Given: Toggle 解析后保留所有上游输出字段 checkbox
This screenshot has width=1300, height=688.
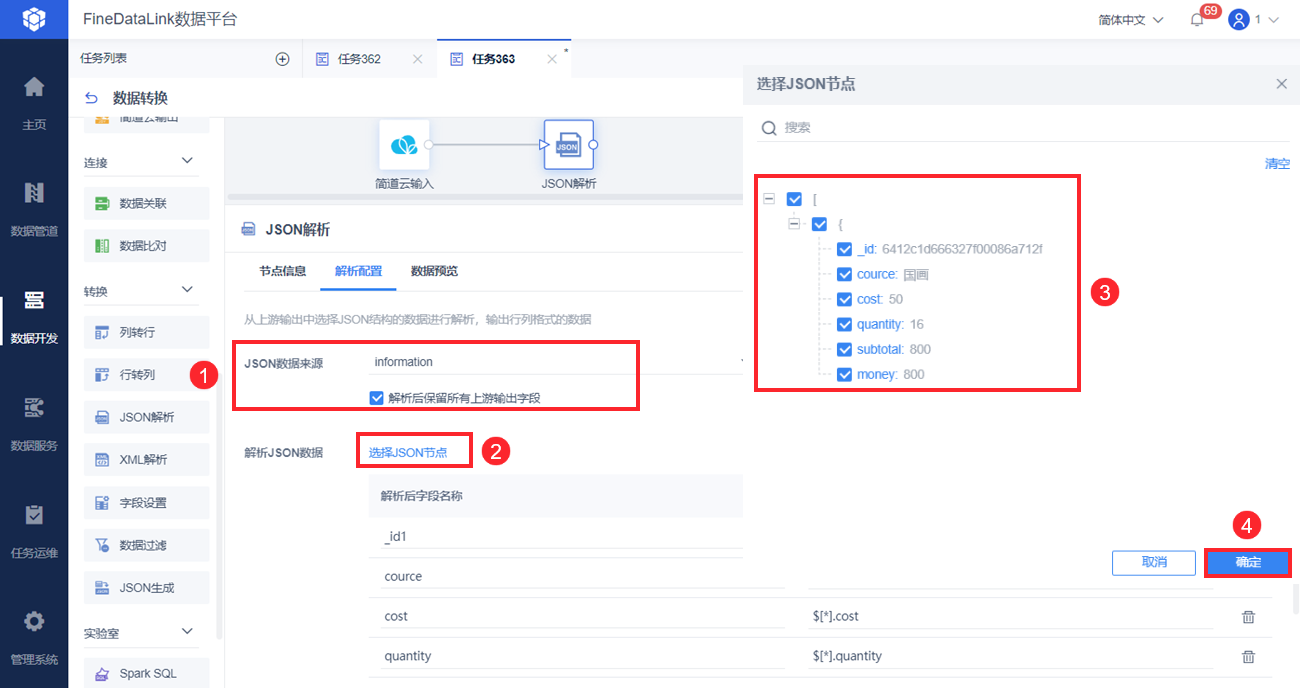Looking at the screenshot, I should coord(376,398).
